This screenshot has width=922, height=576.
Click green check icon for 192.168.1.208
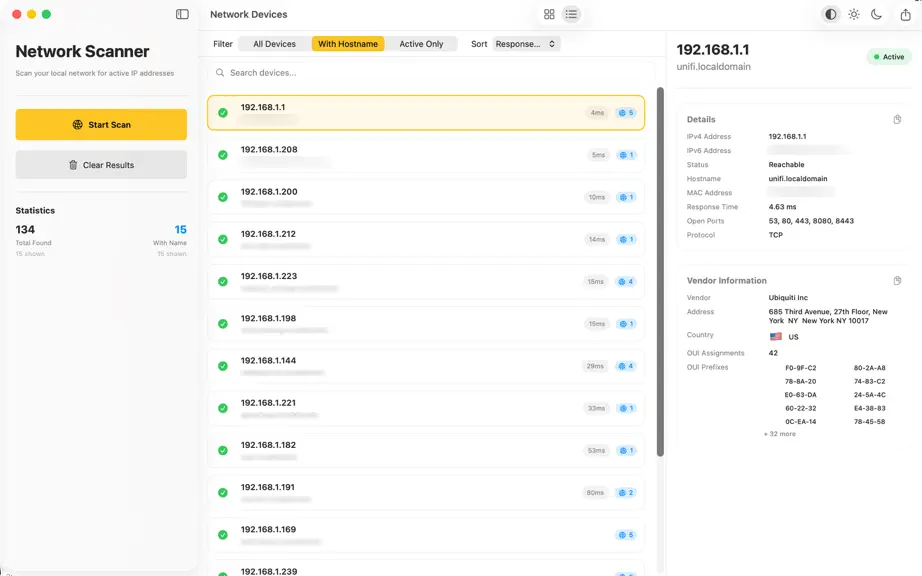tap(223, 155)
